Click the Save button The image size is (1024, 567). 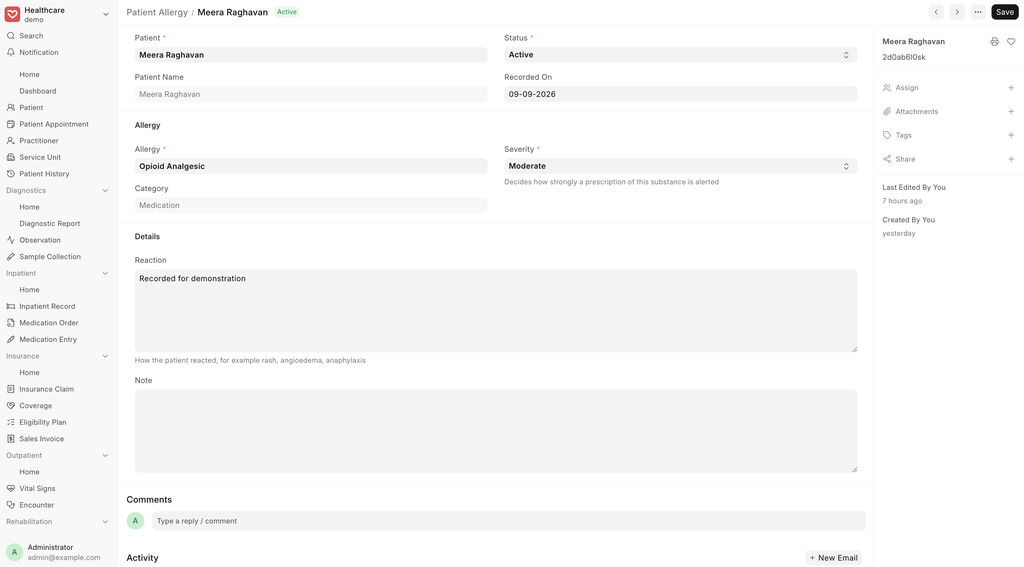pyautogui.click(x=1004, y=12)
